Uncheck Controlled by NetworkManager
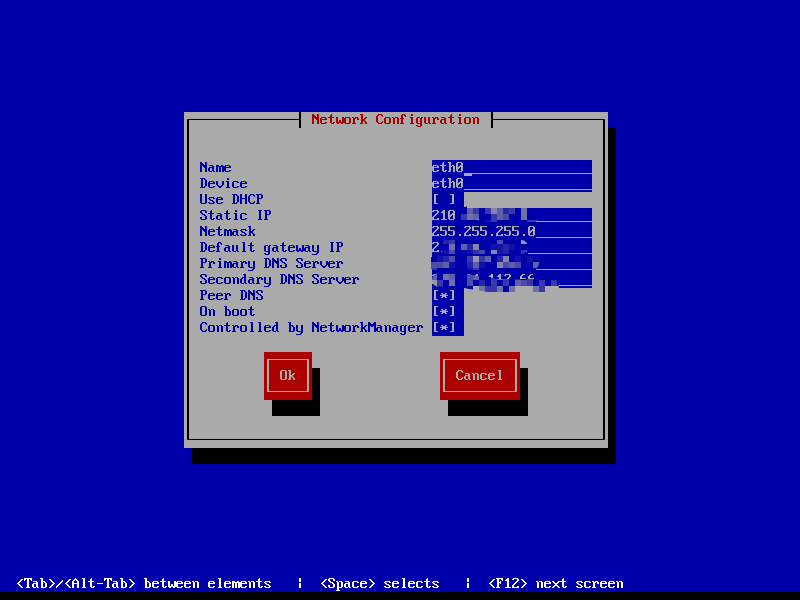Viewport: 800px width, 600px height. pos(444,328)
